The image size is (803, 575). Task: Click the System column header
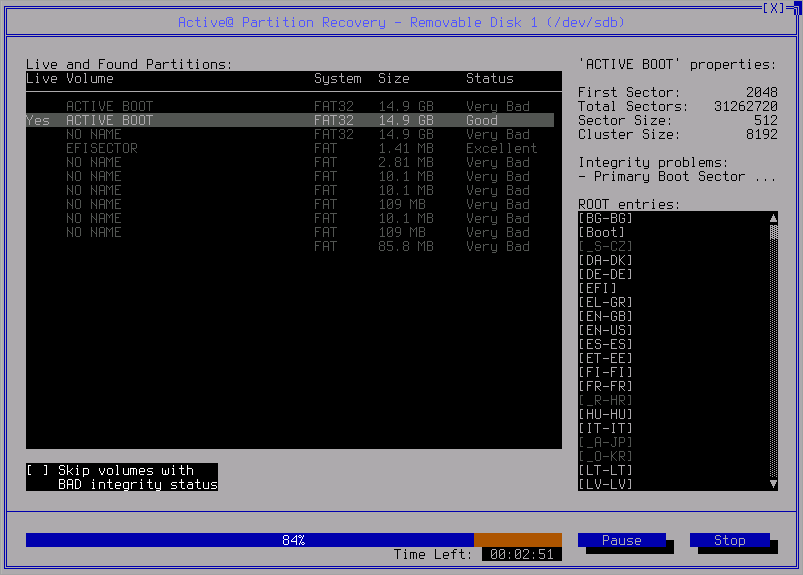coord(337,78)
